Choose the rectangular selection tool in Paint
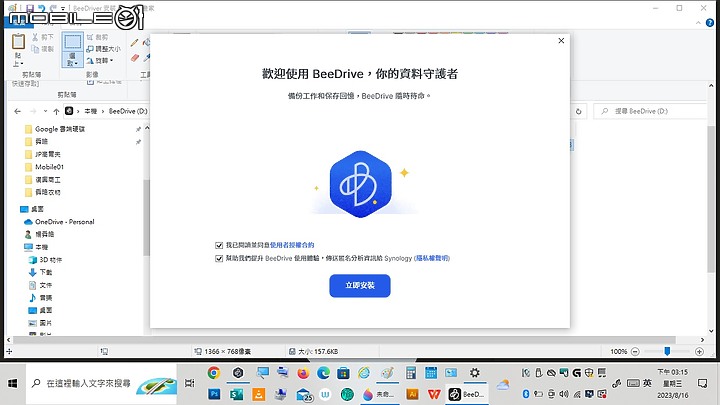This screenshot has height=405, width=720. coord(73,42)
